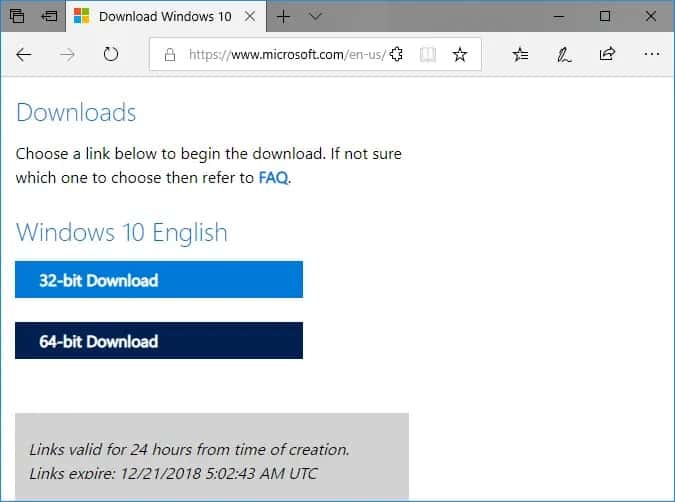This screenshot has width=675, height=502.
Task: Toggle Reading view book icon
Action: [428, 55]
